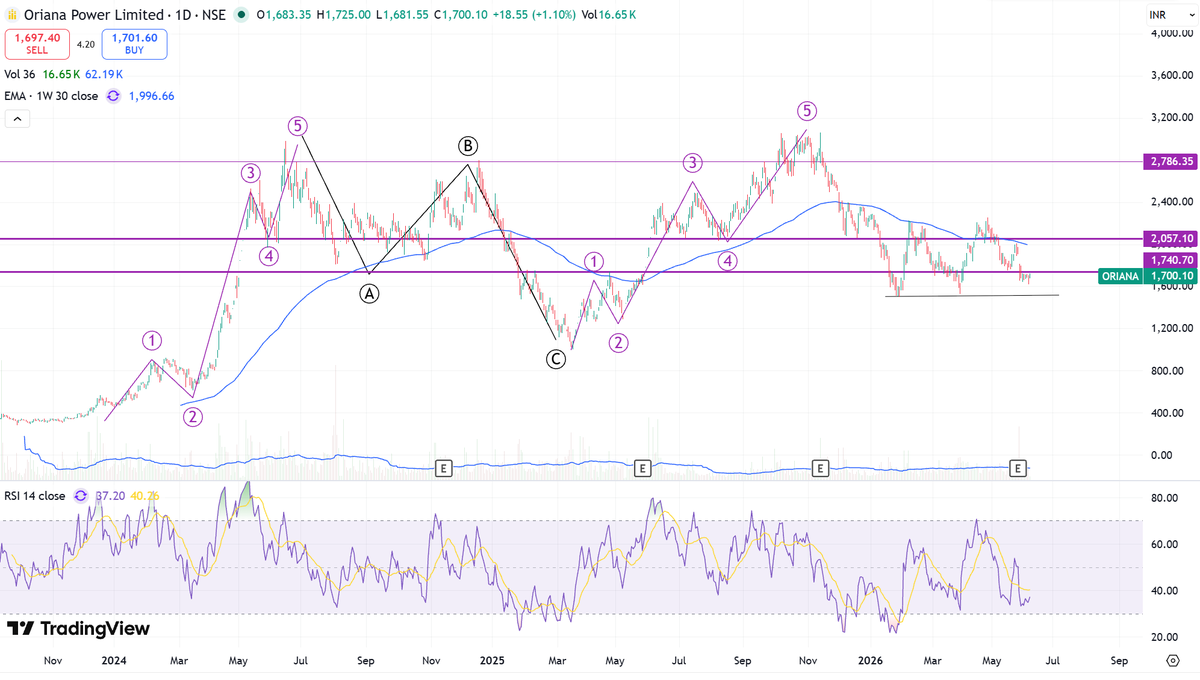This screenshot has width=1200, height=680.
Task: Select the circled C wave label
Action: click(556, 359)
